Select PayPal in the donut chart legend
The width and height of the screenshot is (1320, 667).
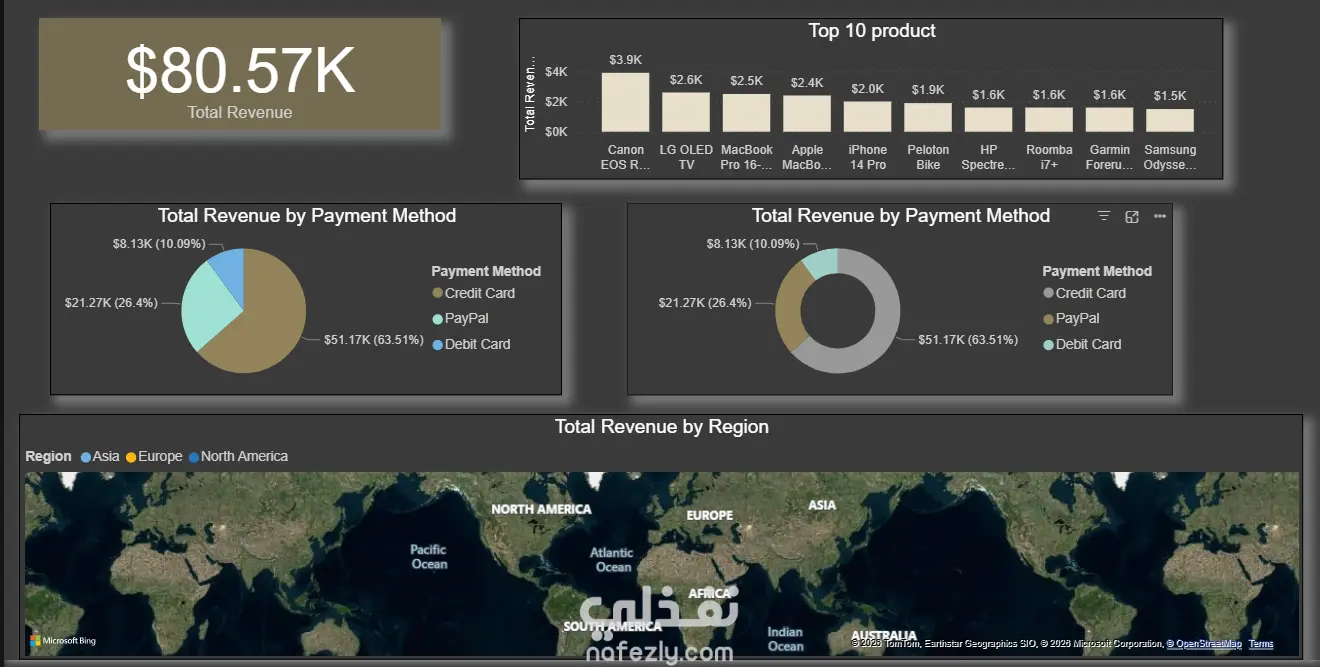pyautogui.click(x=1071, y=318)
